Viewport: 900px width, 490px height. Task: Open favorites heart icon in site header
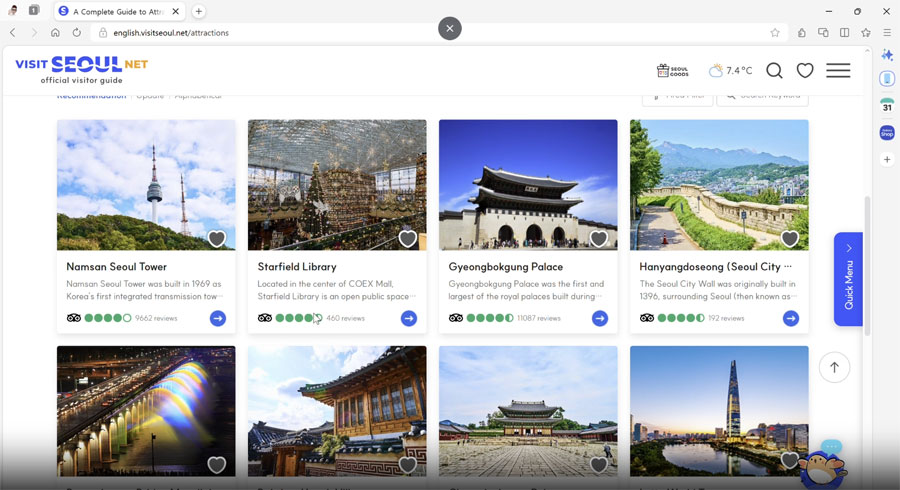pyautogui.click(x=805, y=71)
